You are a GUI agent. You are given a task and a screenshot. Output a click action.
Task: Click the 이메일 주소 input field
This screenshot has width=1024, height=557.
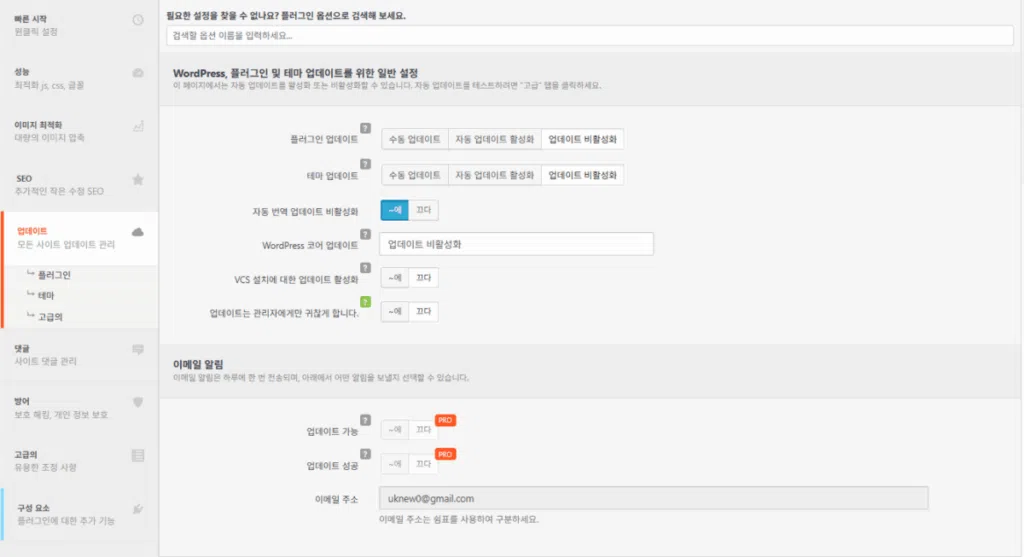[x=654, y=498]
